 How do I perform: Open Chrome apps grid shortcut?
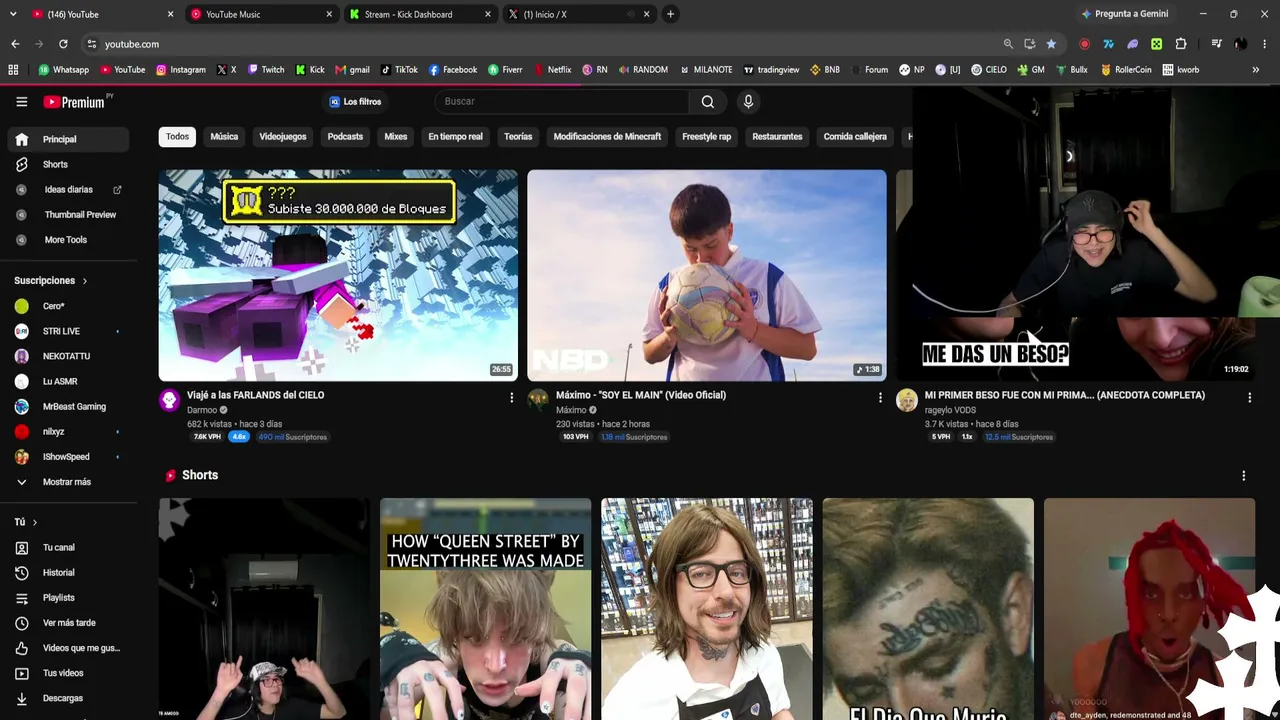13,70
